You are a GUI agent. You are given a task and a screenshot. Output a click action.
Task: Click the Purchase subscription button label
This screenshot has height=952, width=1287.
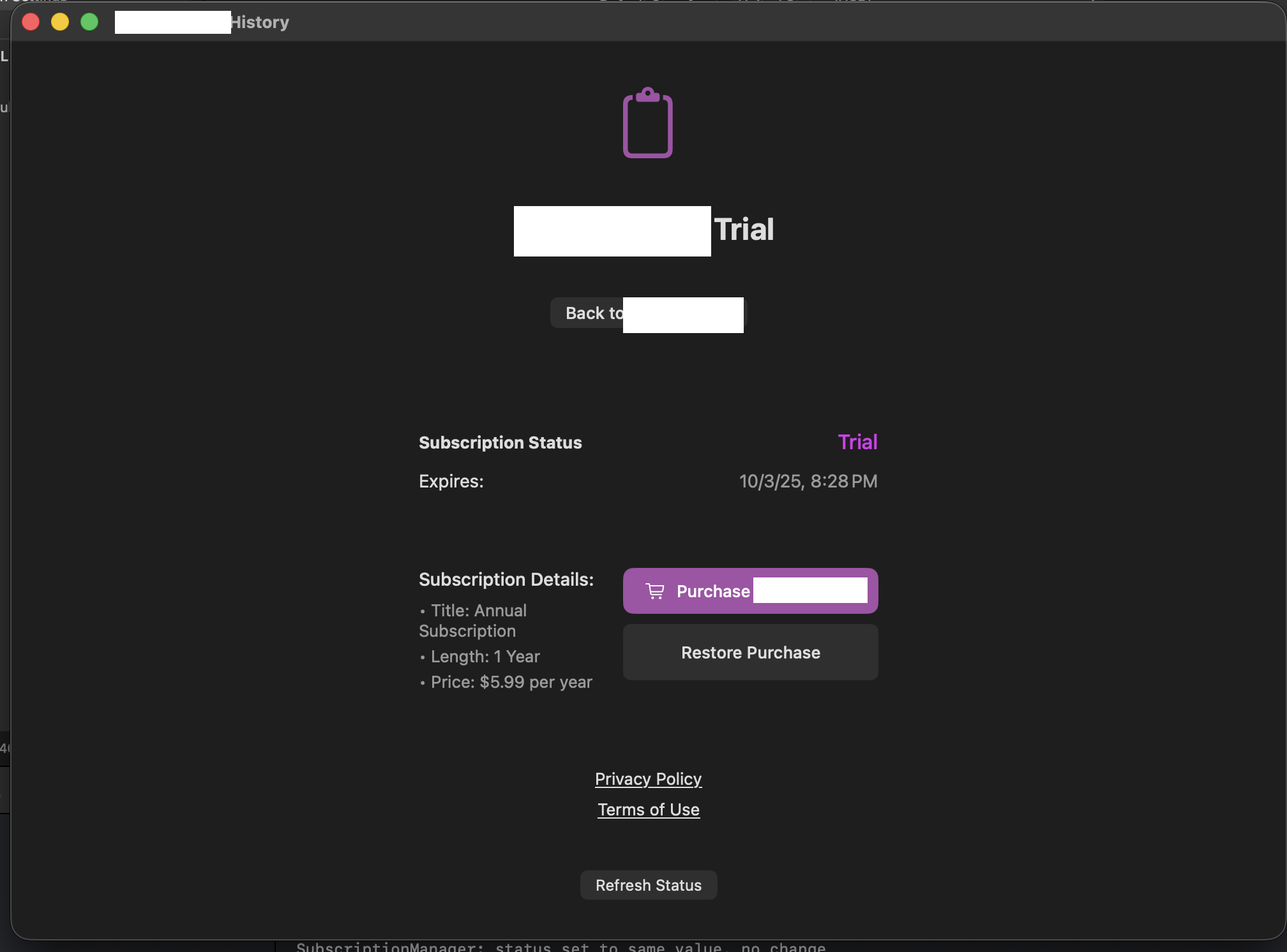(712, 591)
